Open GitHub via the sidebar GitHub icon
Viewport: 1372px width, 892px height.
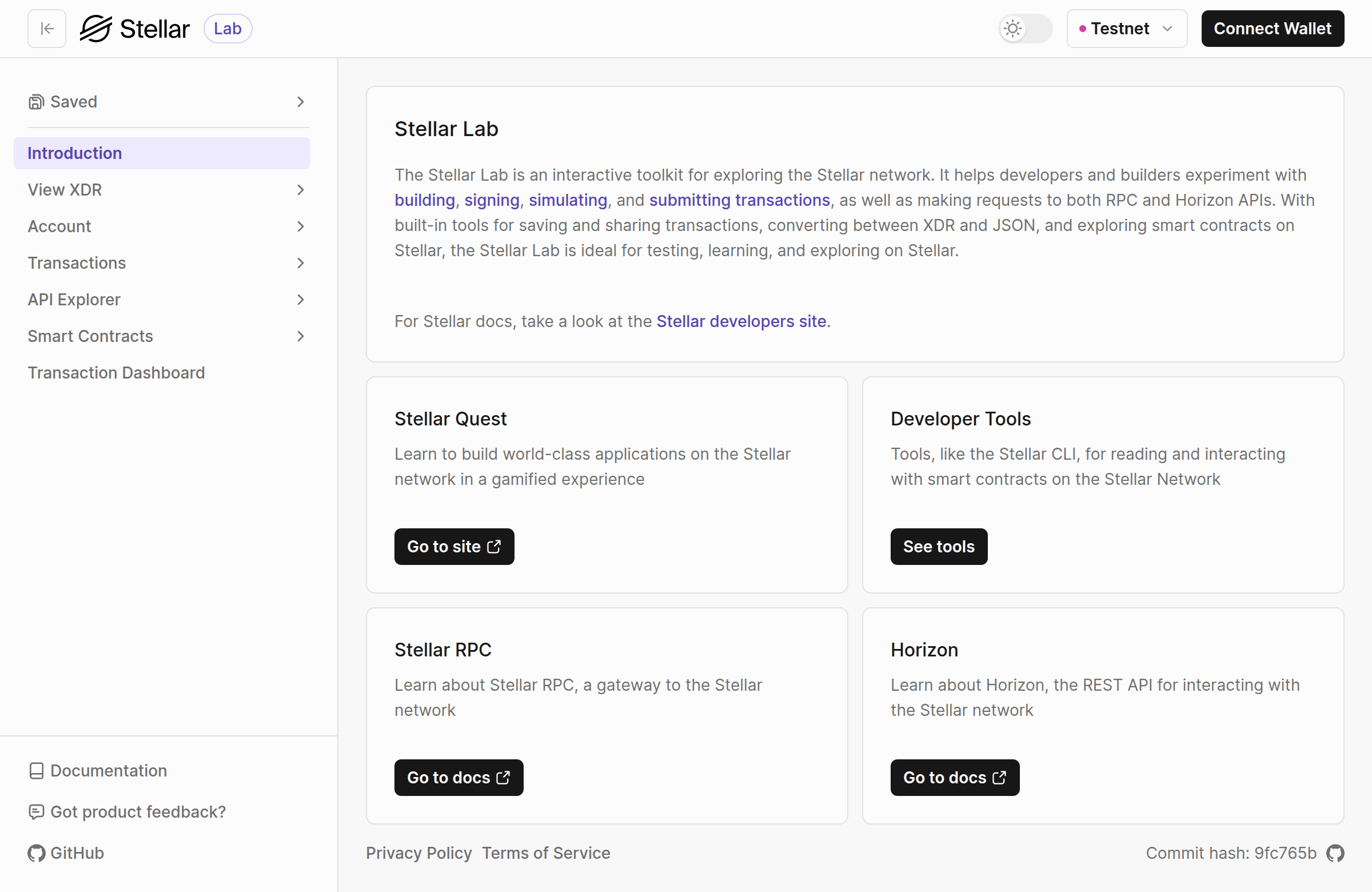[37, 853]
